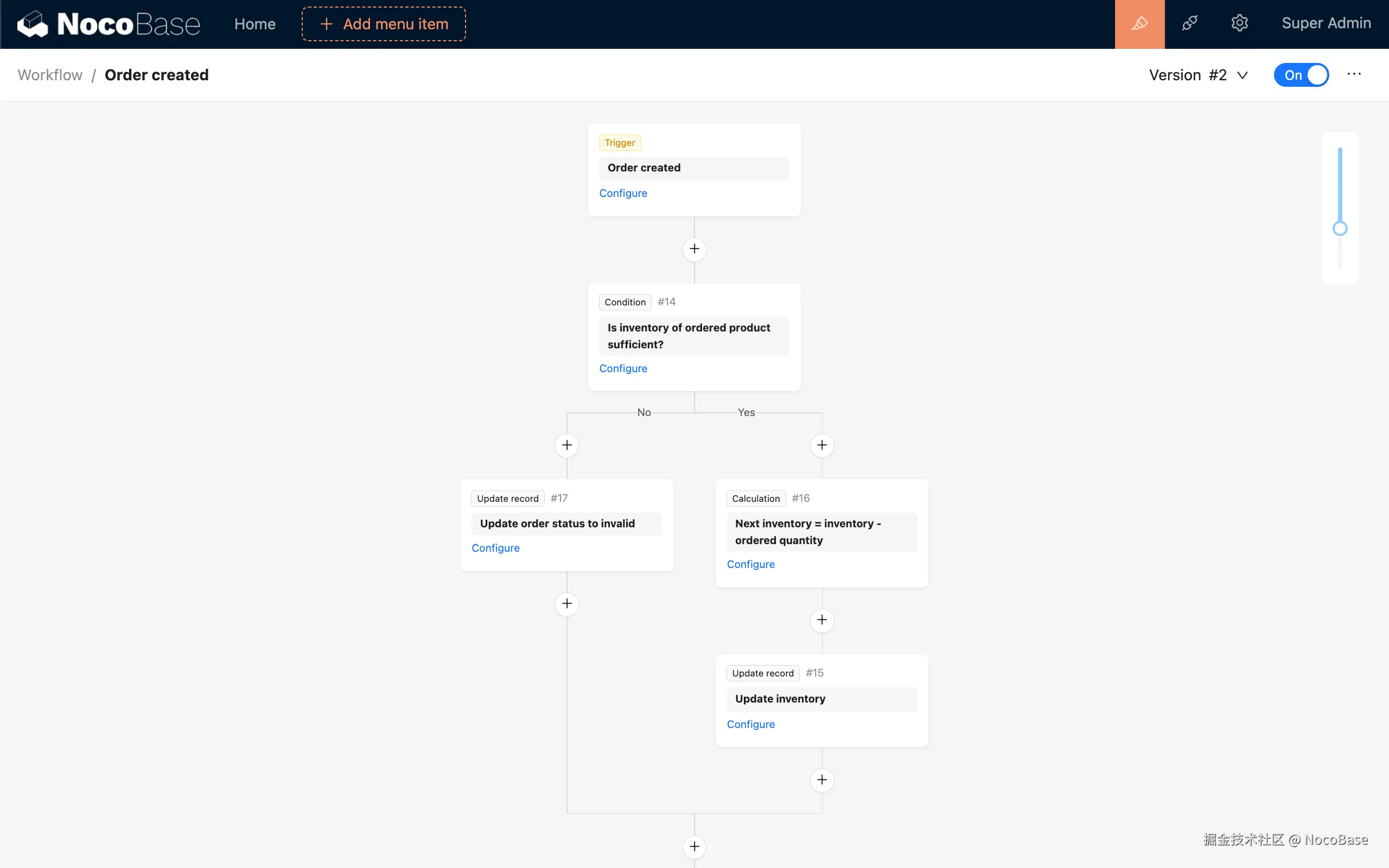Click the plus icon below Update inventory node
This screenshot has width=1389, height=868.
822,779
